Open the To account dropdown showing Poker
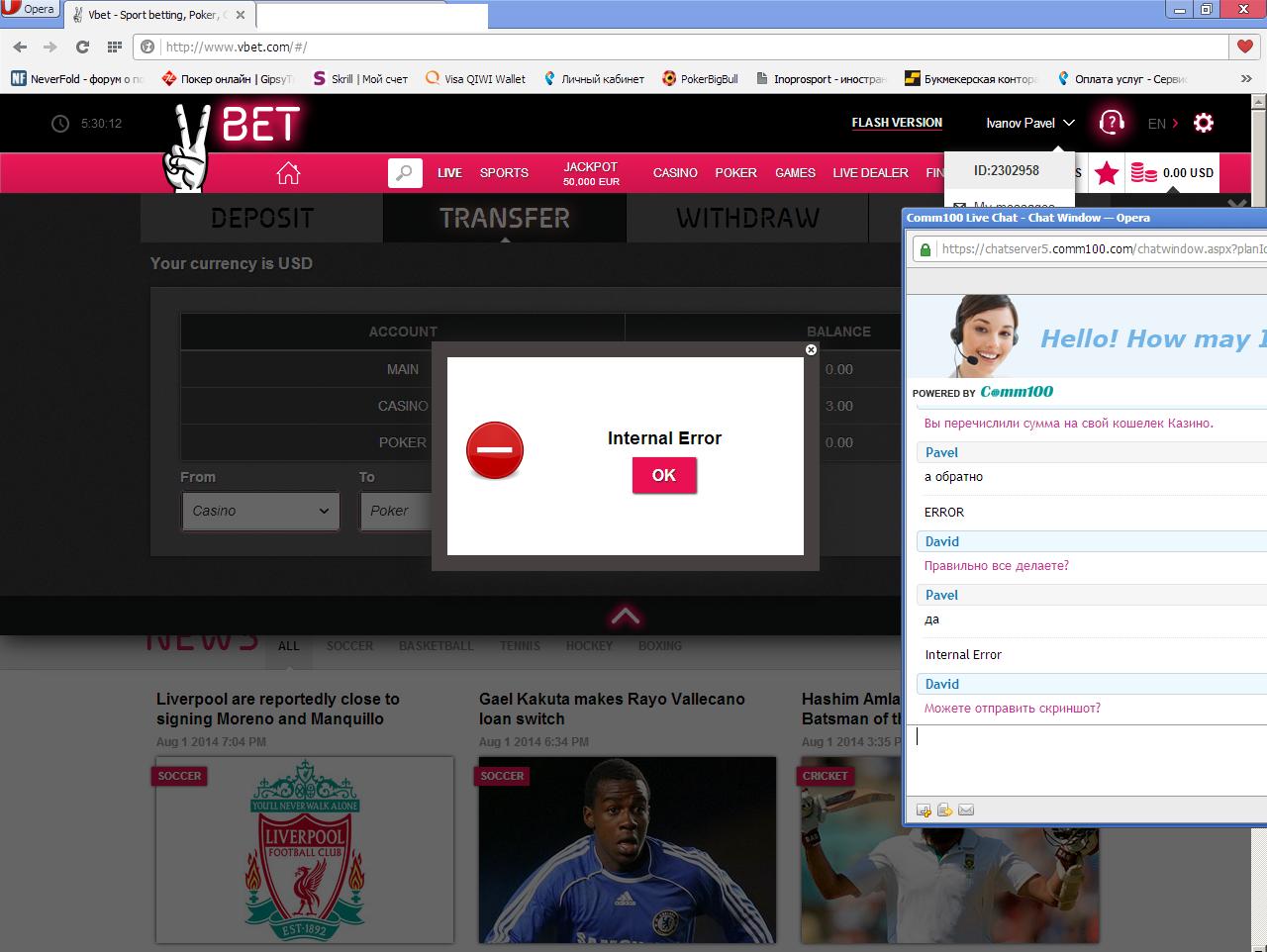Image resolution: width=1267 pixels, height=952 pixels. click(396, 511)
